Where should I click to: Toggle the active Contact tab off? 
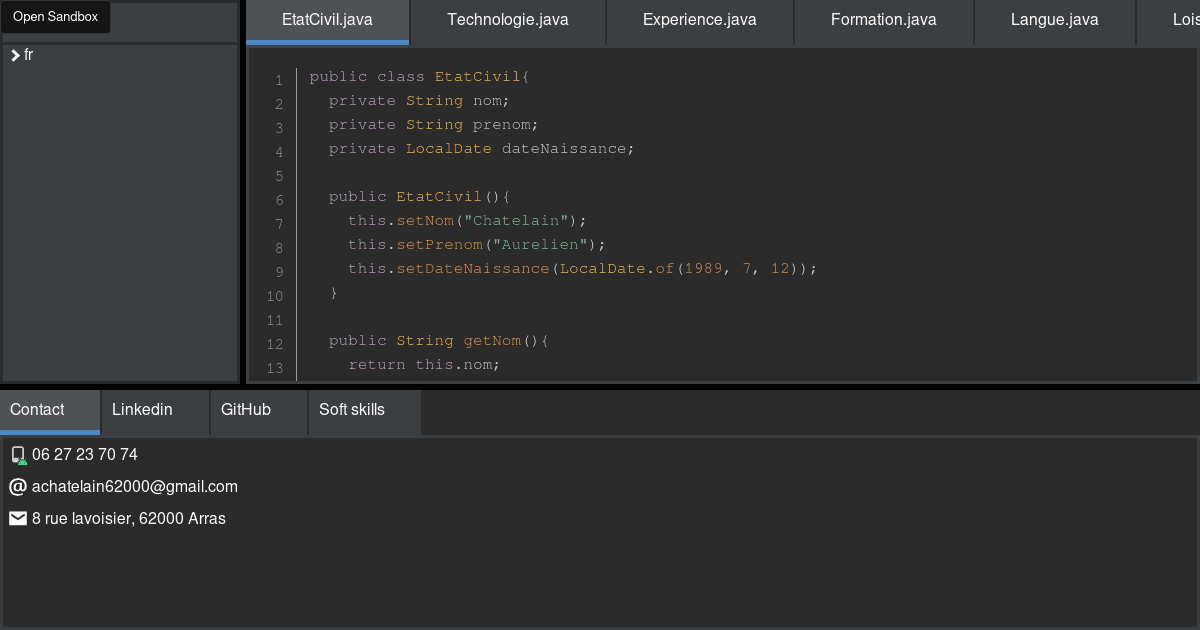tap(36, 409)
